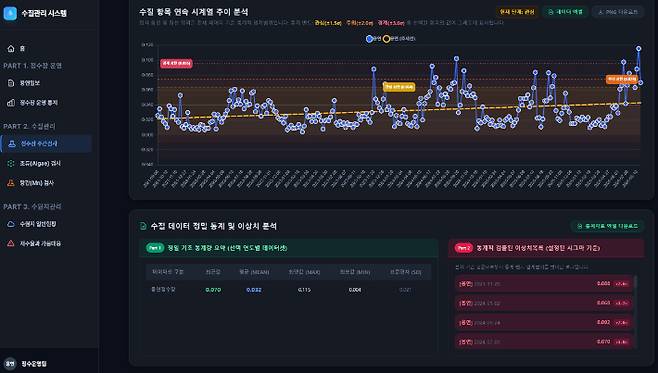
Task: Click the yellow threshold label mid-chart
Action: pos(399,87)
